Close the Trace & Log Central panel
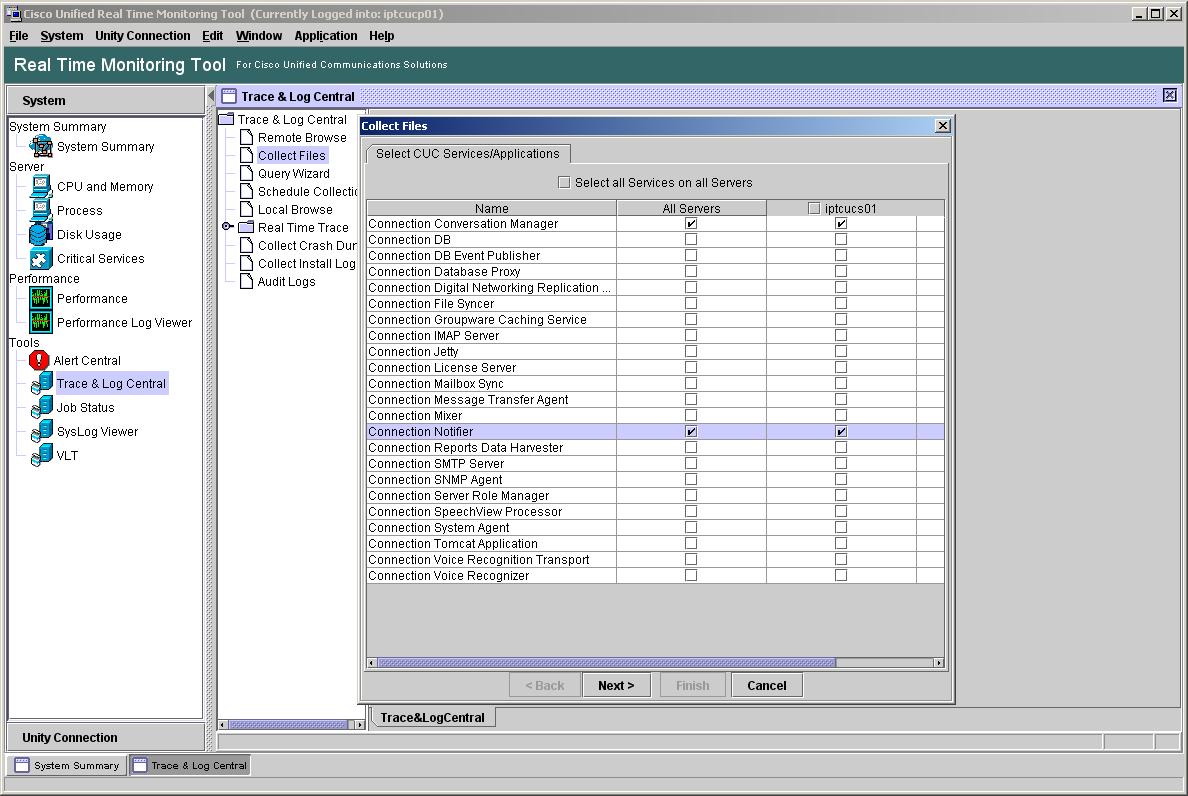This screenshot has height=796, width=1188. 1170,95
